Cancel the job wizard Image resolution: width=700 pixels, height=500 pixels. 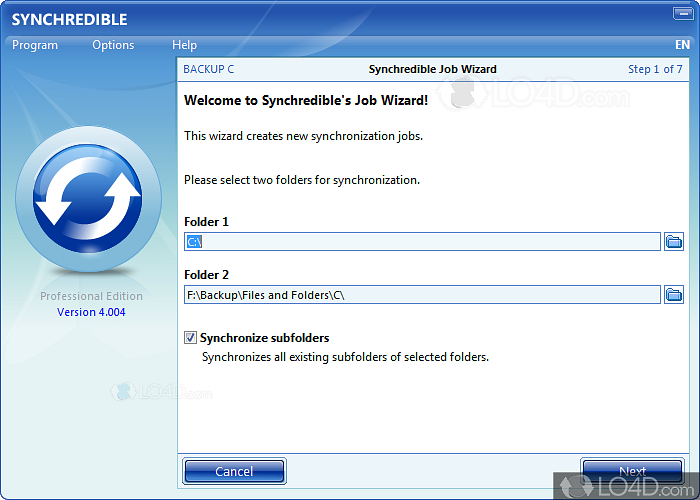[x=234, y=471]
